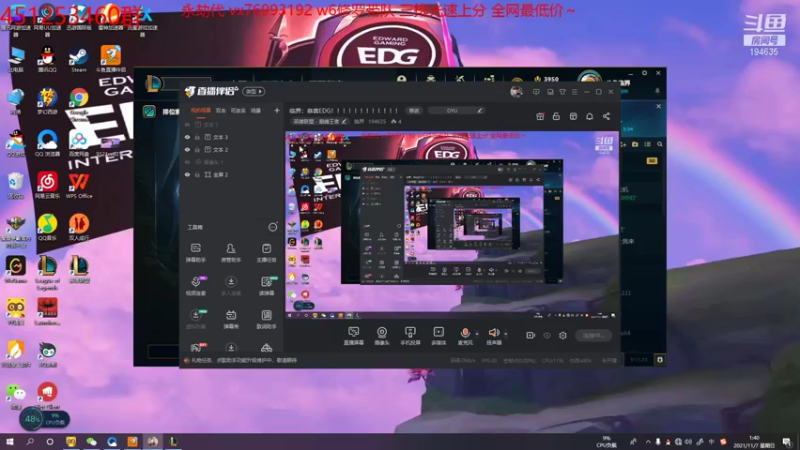The height and width of the screenshot is (450, 800).
Task: Open taskbar search icon
Action: pos(30,441)
